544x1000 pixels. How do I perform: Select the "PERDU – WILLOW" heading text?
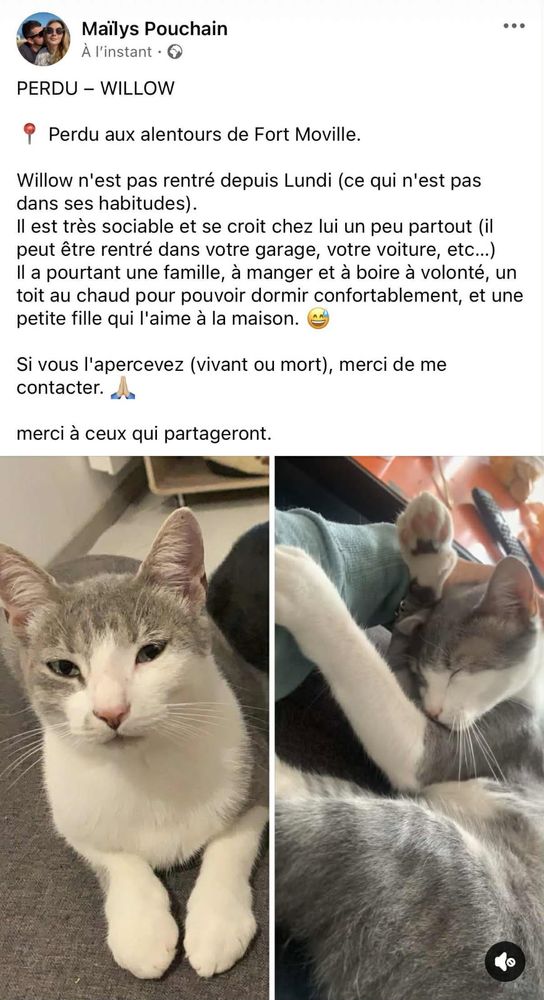point(96,88)
